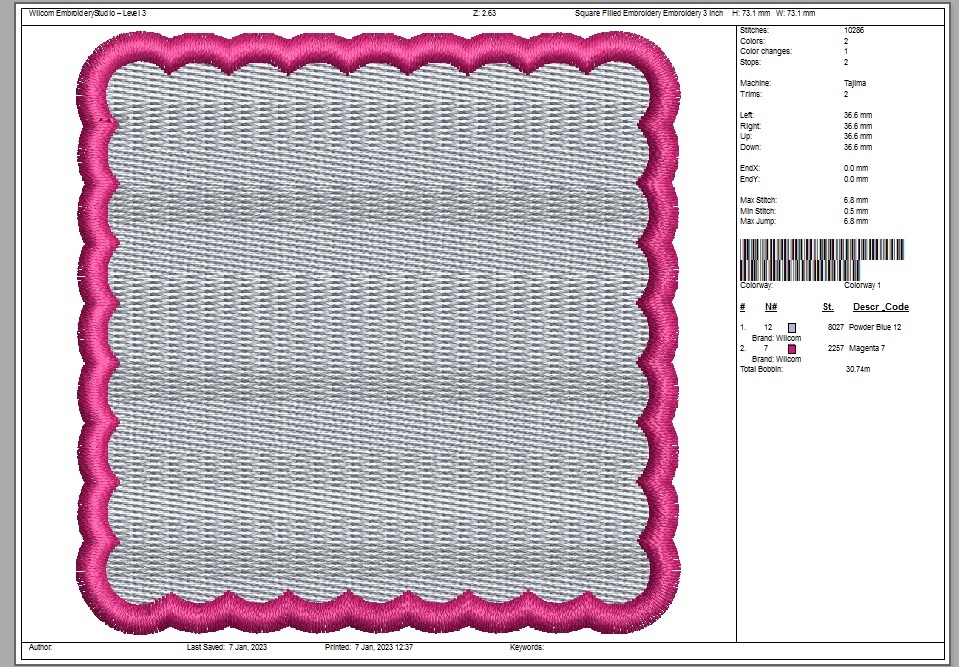The width and height of the screenshot is (959, 667).
Task: Click the embroidery design preview thumbnail
Action: [379, 333]
